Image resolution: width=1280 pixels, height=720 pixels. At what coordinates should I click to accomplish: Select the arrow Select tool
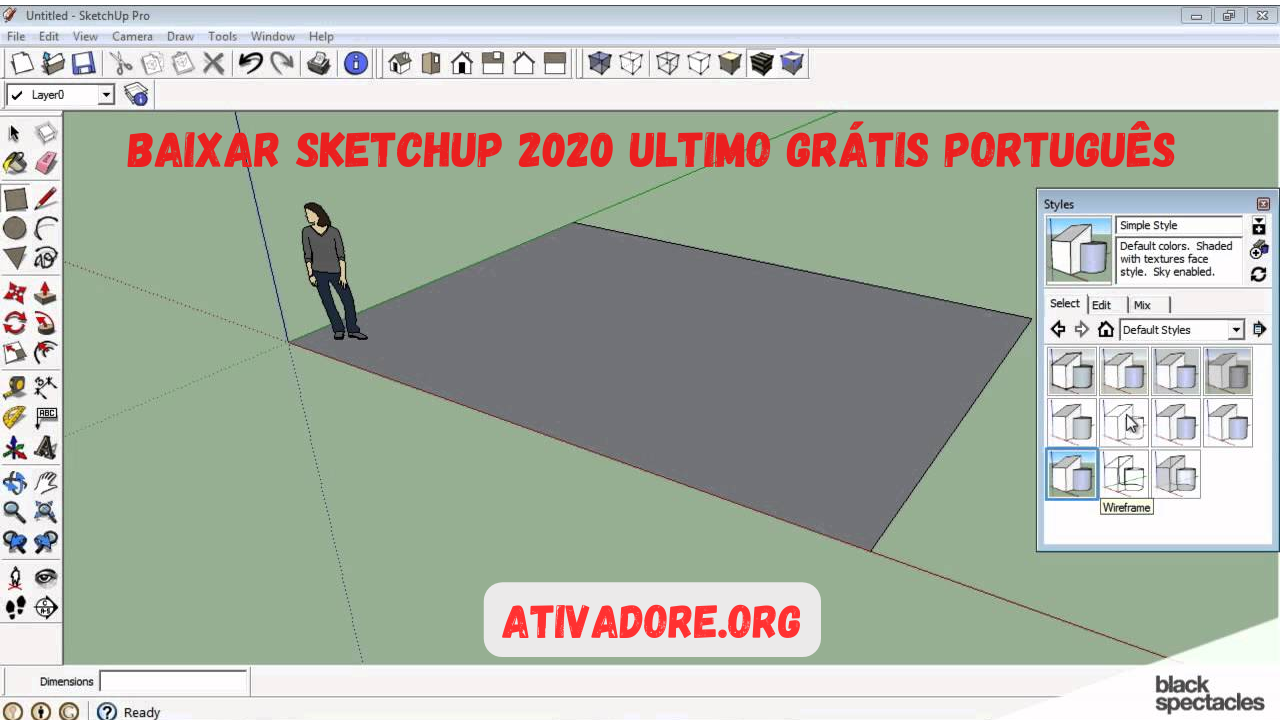[x=15, y=133]
